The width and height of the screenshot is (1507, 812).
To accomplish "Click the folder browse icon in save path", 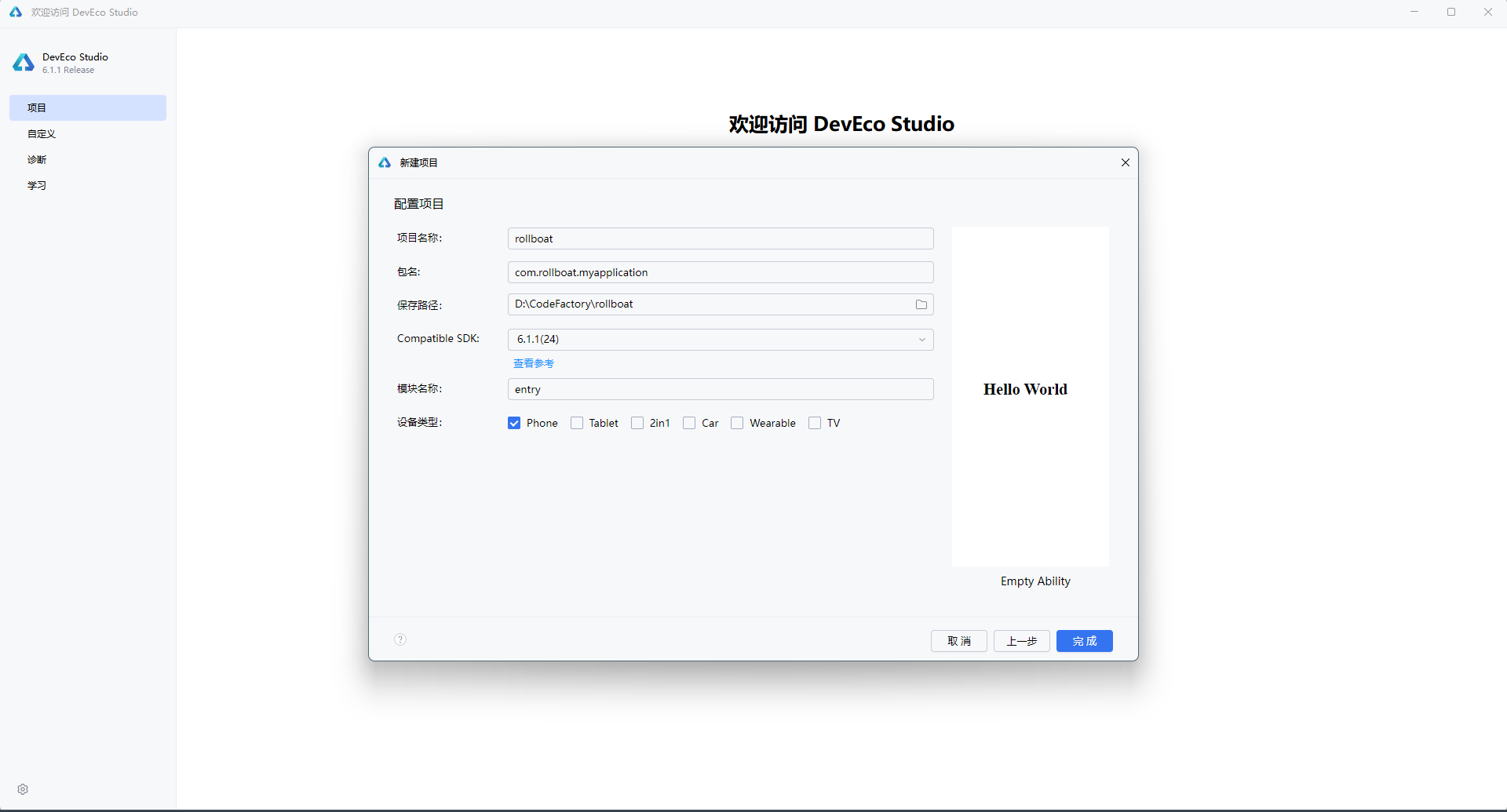I will coord(921,304).
